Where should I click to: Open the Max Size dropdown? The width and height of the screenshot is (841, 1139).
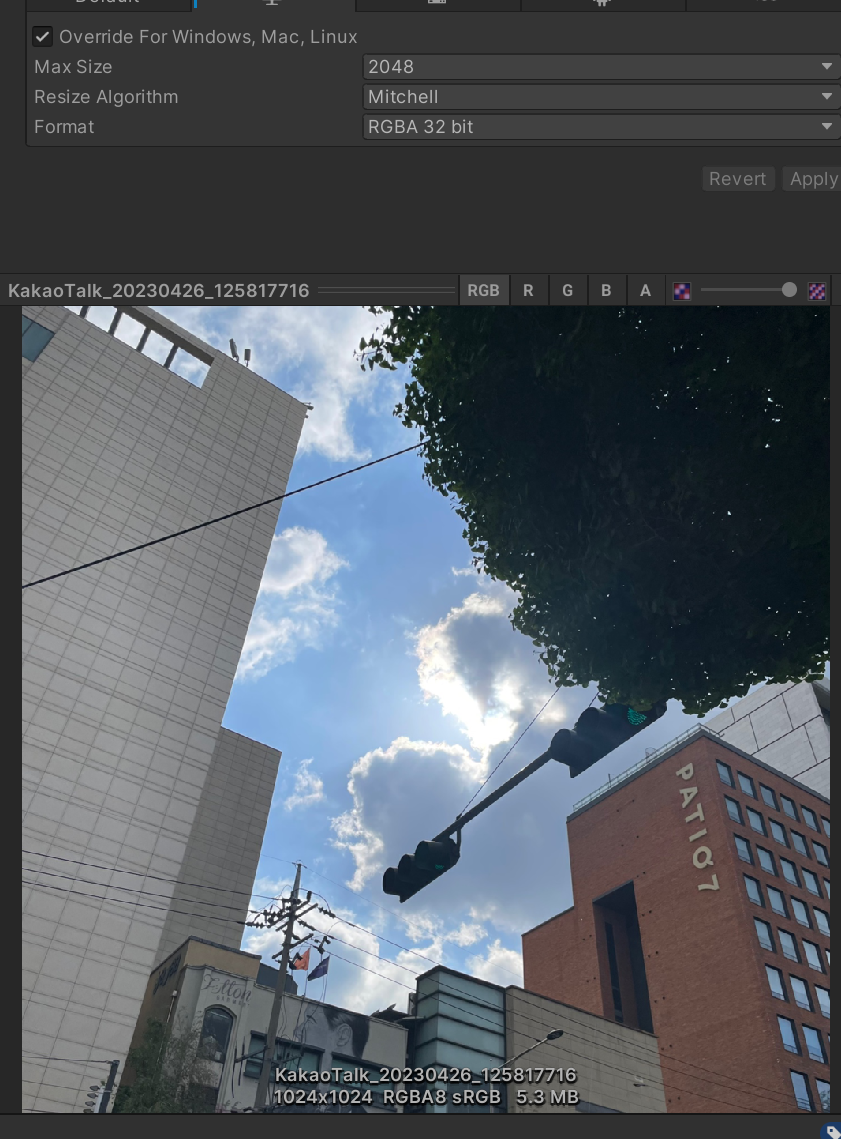point(601,67)
